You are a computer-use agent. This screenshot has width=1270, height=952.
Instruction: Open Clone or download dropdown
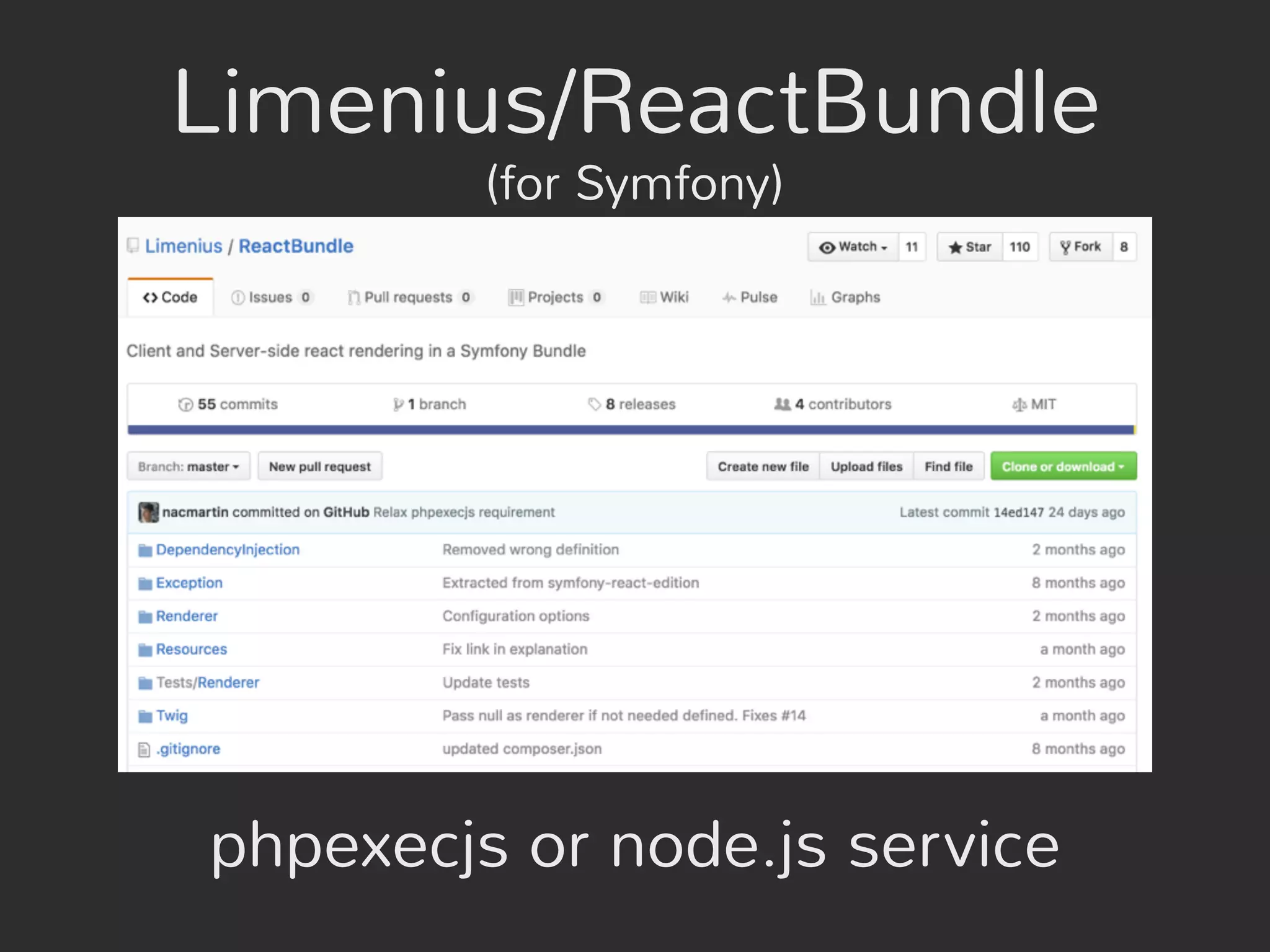1064,466
